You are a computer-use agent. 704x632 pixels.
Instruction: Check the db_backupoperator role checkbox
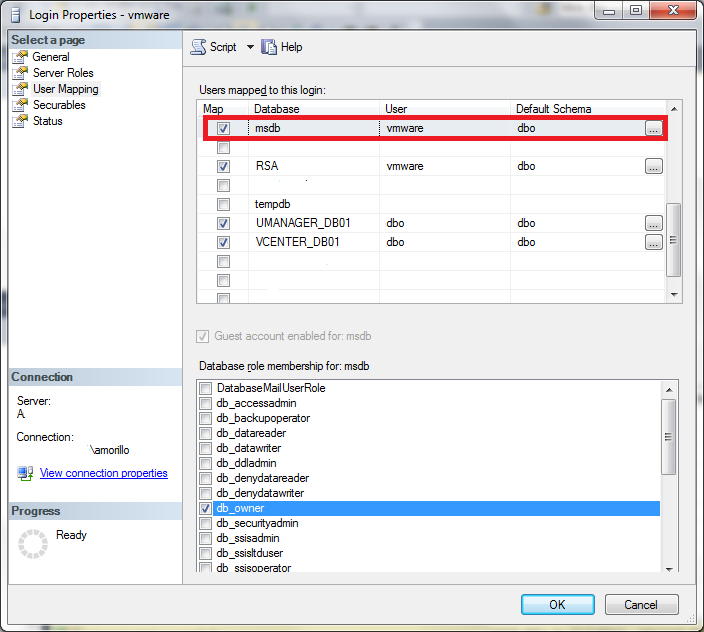[x=206, y=418]
